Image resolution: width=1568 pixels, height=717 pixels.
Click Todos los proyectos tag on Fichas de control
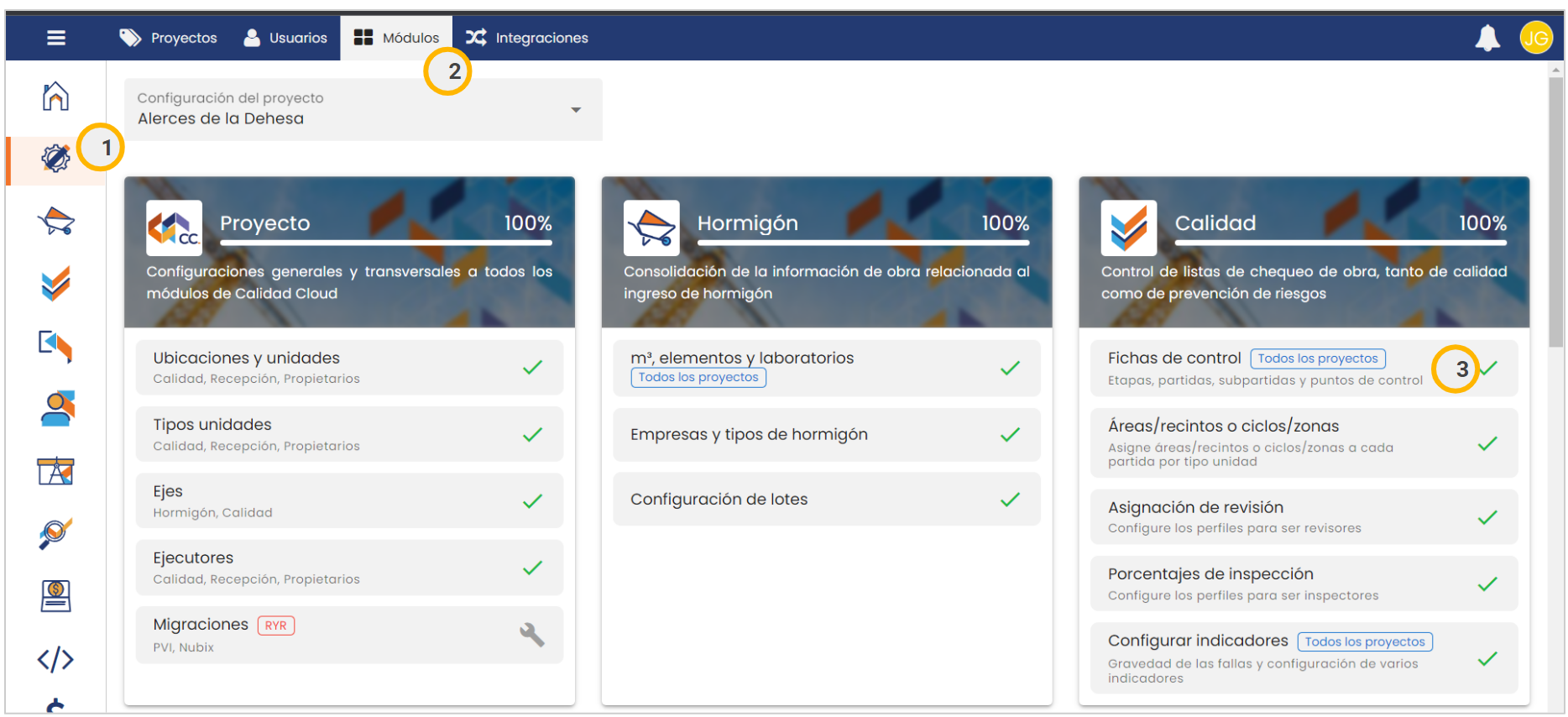(1318, 358)
